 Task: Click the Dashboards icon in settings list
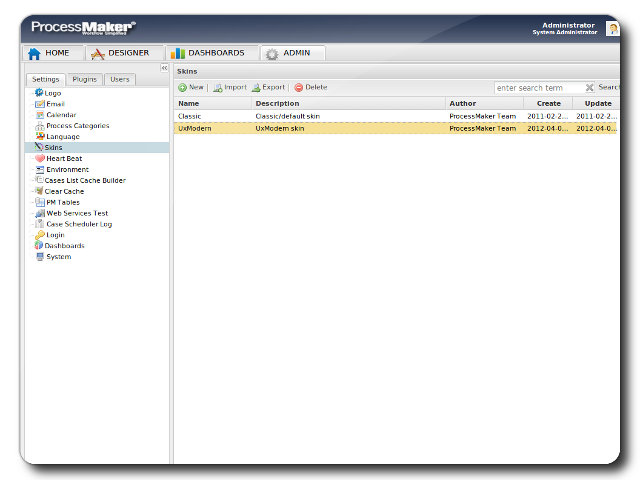39,246
